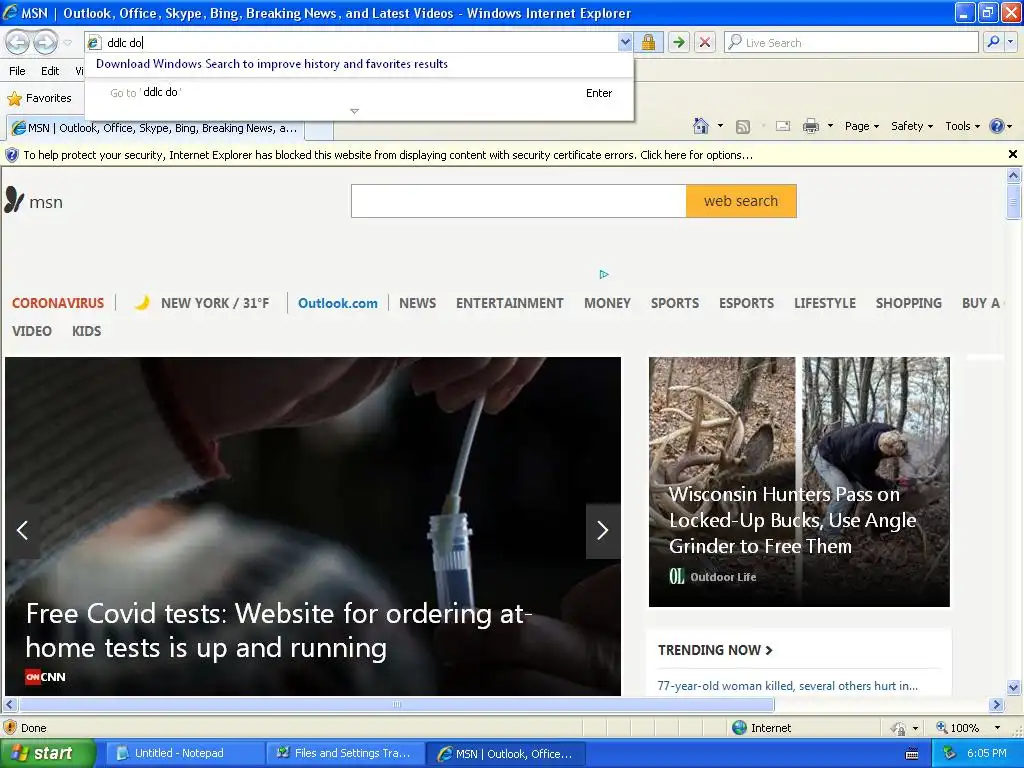Screen dimensions: 1024x768
Task: Open the File menu
Action: click(18, 71)
